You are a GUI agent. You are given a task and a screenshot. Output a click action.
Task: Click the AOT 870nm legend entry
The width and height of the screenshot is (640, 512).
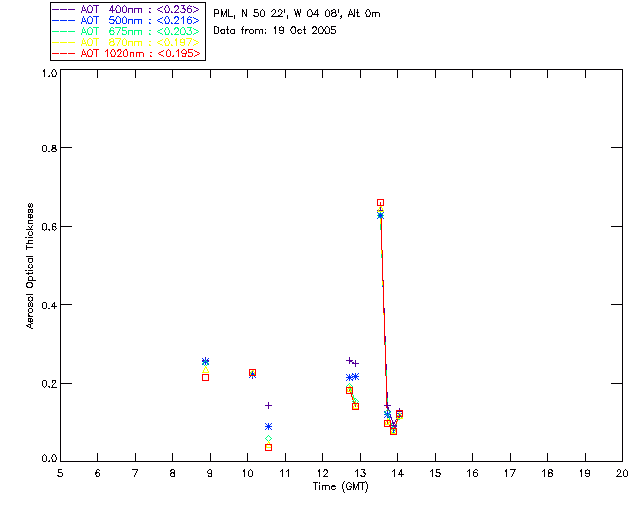point(126,42)
